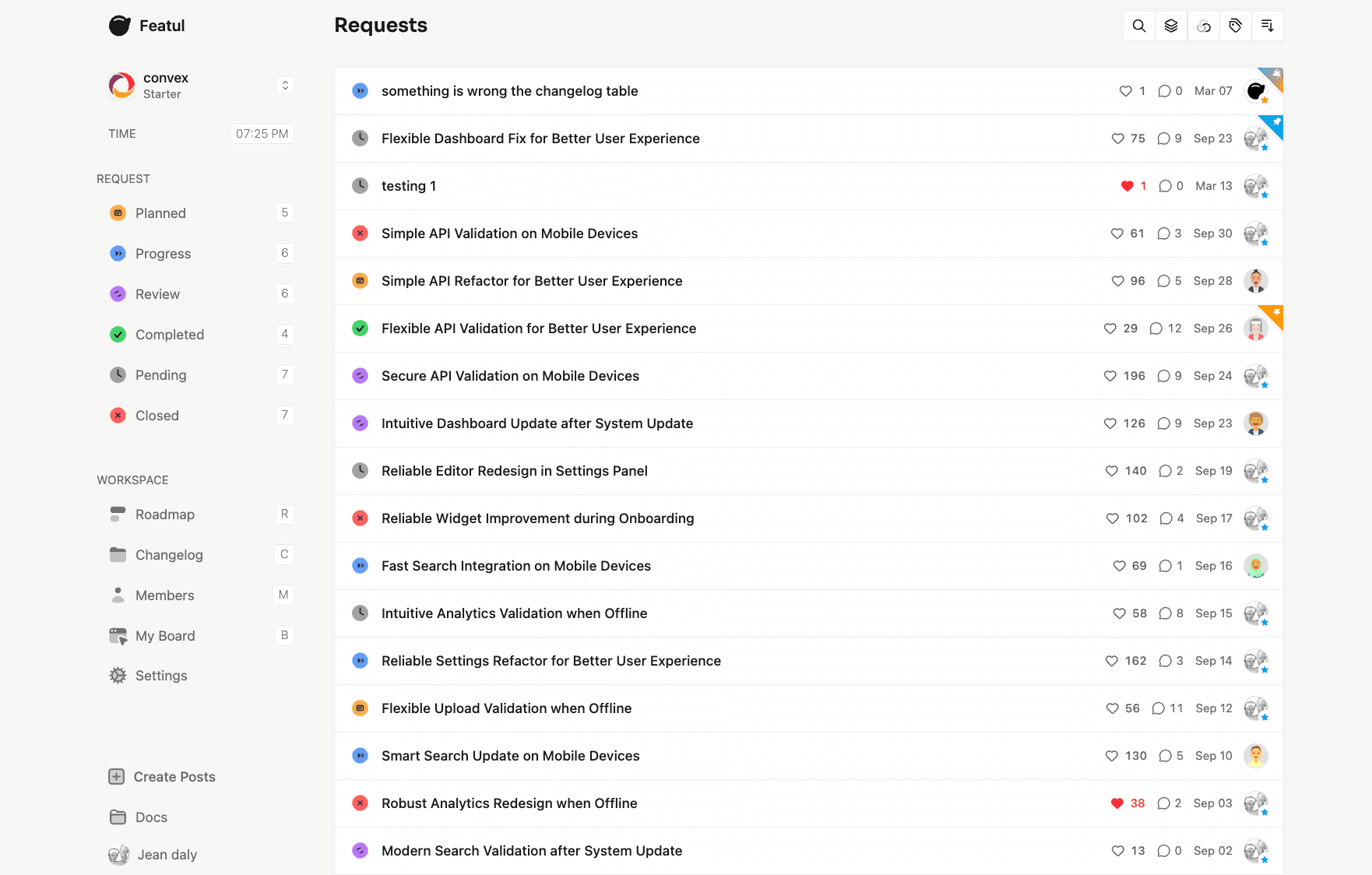This screenshot has width=1372, height=875.
Task: Open the Docs link
Action: coord(150,817)
